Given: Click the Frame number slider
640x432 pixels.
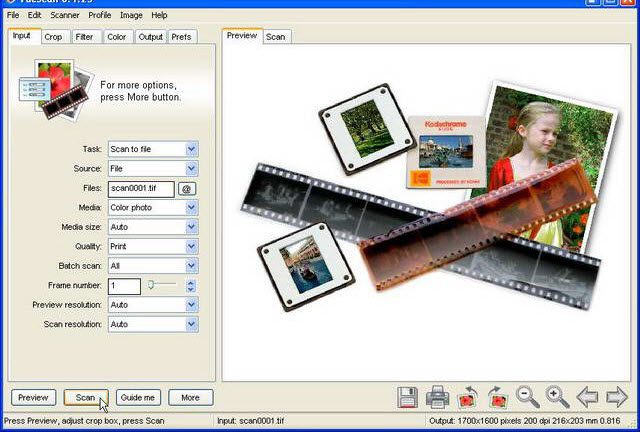Looking at the screenshot, I should click(x=162, y=285).
